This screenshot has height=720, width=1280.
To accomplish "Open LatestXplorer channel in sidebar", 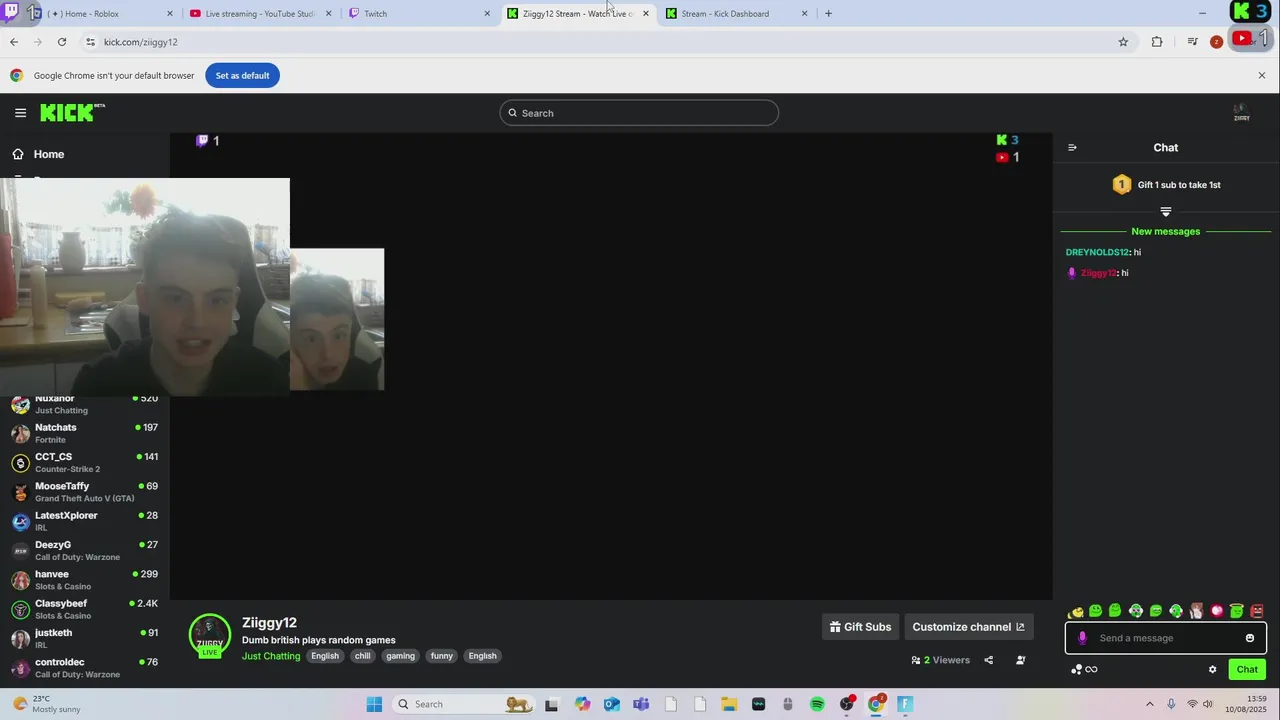I will pos(85,521).
